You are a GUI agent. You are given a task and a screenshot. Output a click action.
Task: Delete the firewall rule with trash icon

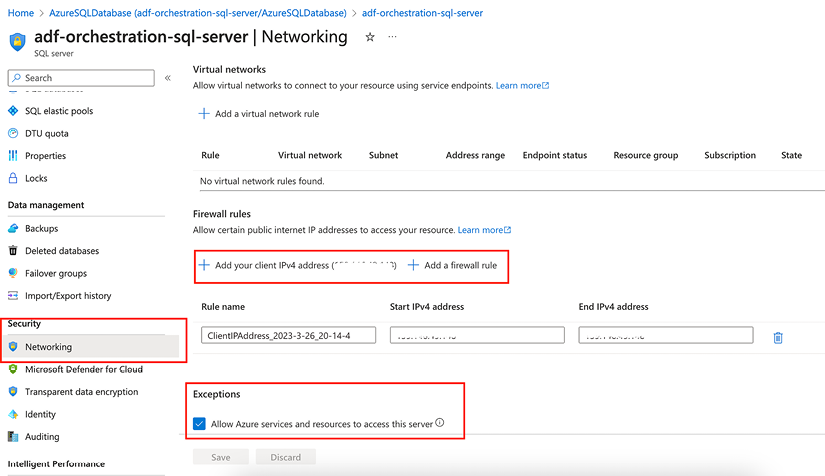(x=778, y=338)
